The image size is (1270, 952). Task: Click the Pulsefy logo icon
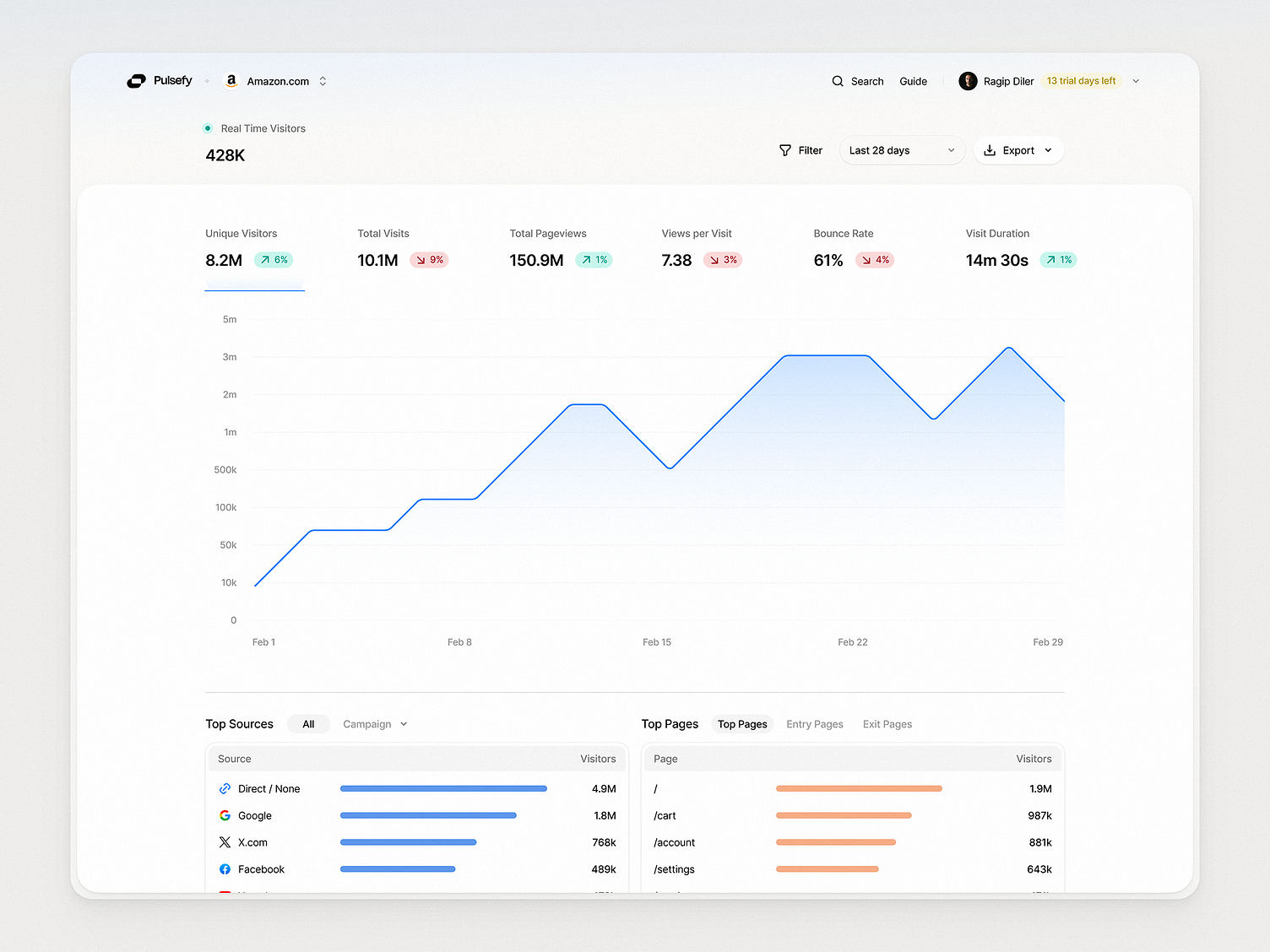[x=136, y=81]
